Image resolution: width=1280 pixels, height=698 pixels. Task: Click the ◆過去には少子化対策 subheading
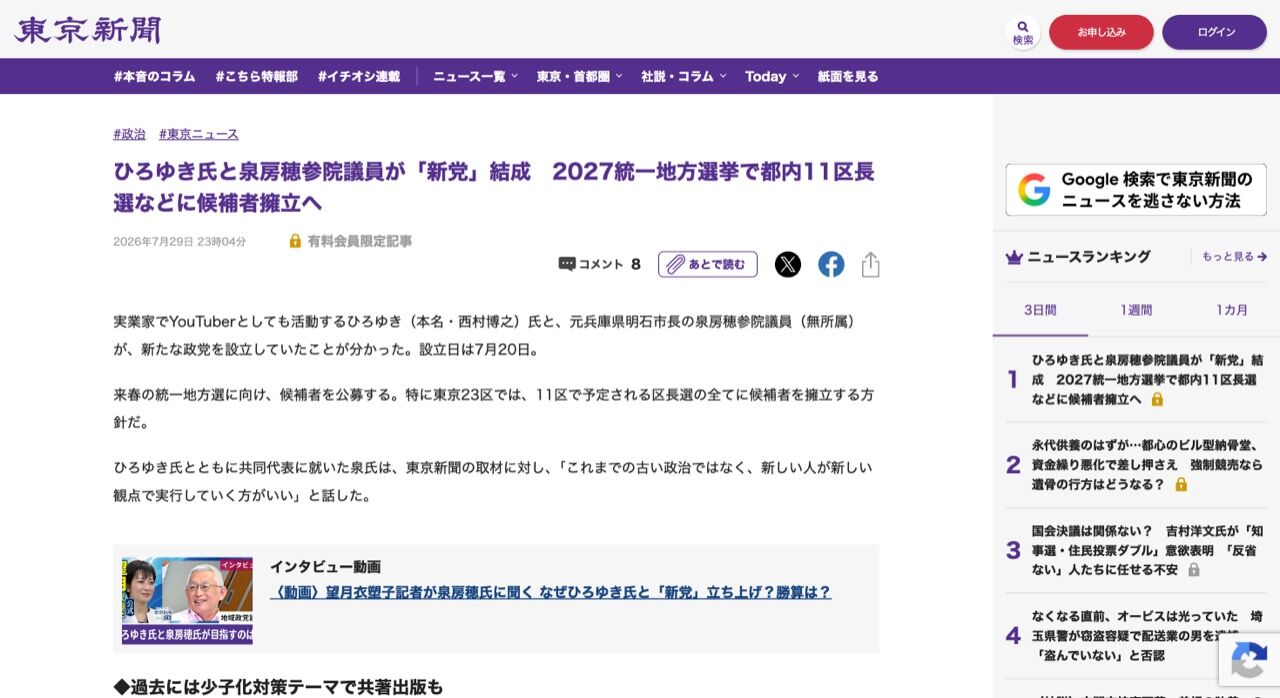(278, 687)
